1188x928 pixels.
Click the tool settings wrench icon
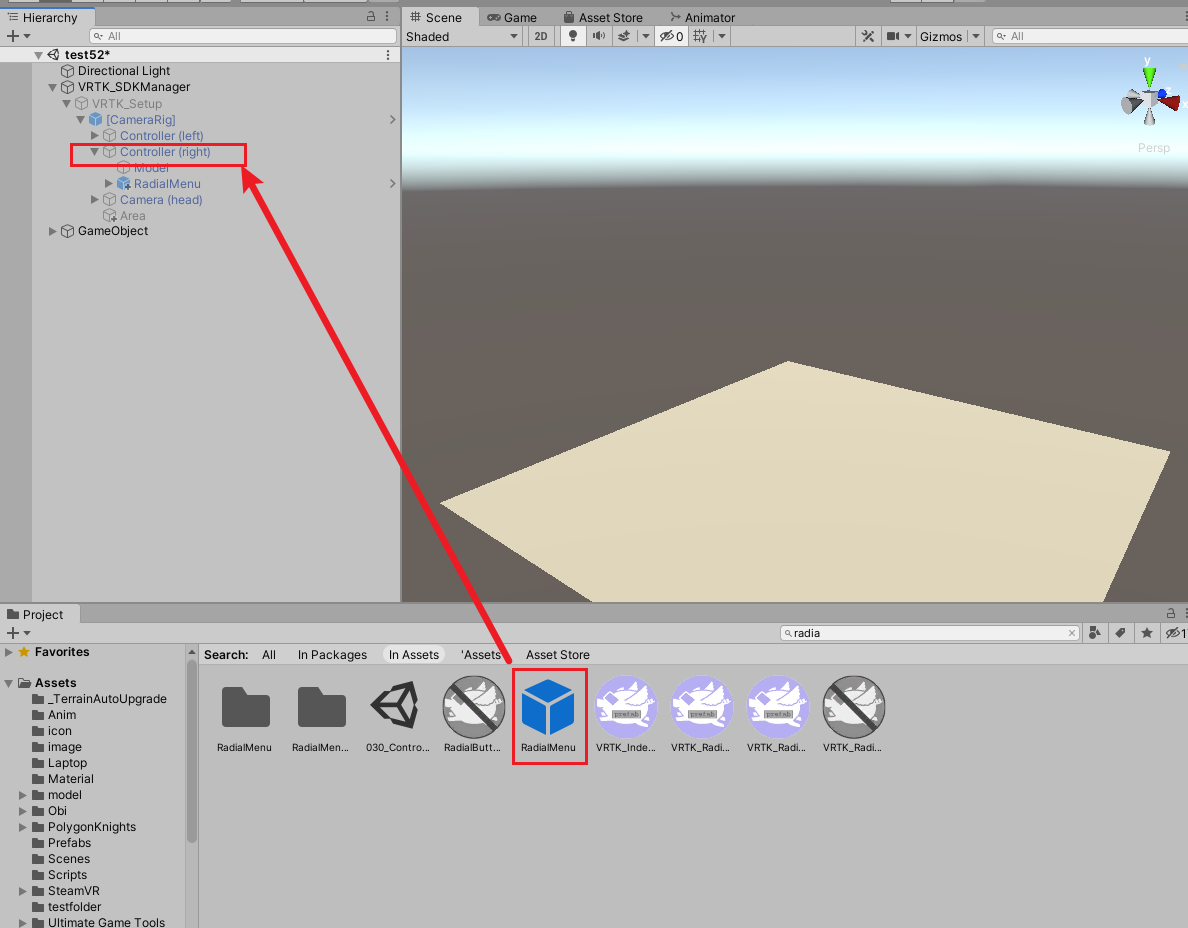pos(868,36)
